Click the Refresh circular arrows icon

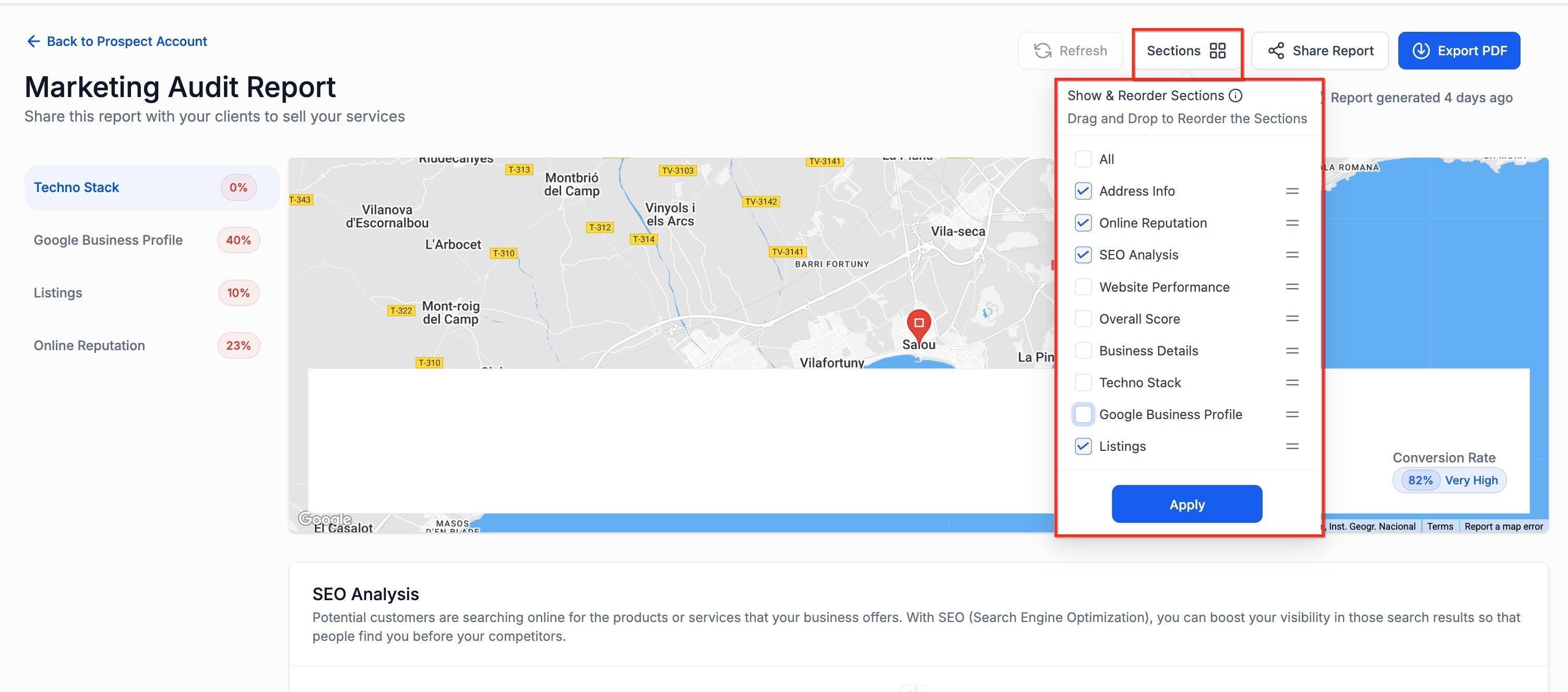coord(1043,51)
